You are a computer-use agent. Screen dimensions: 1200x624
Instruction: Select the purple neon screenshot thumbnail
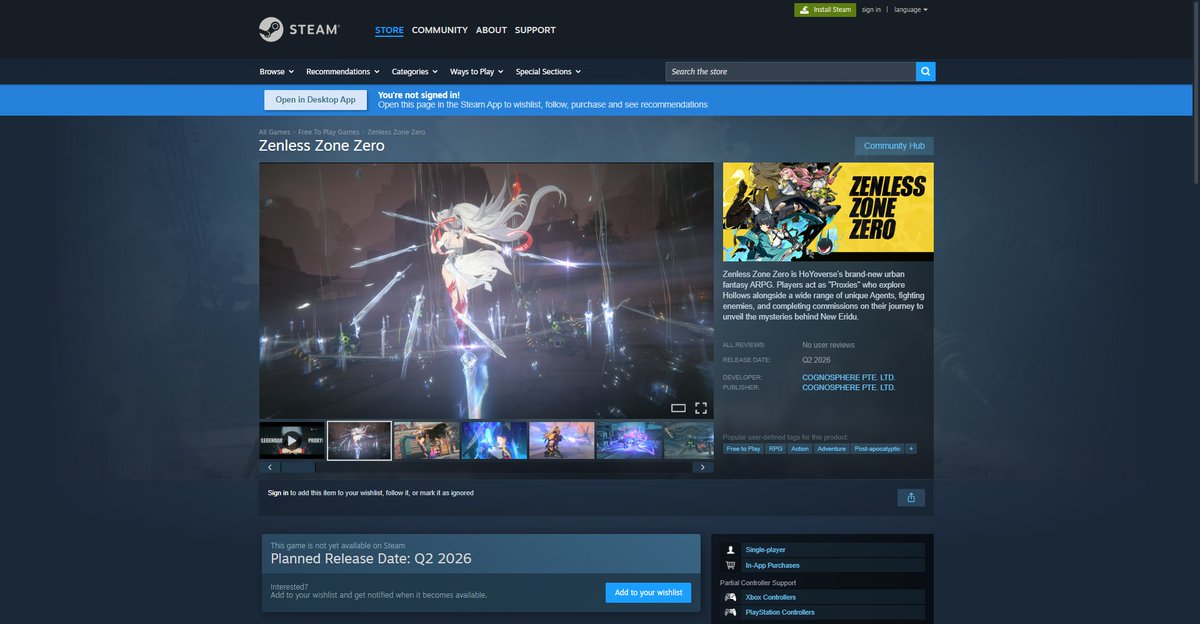(x=629, y=440)
